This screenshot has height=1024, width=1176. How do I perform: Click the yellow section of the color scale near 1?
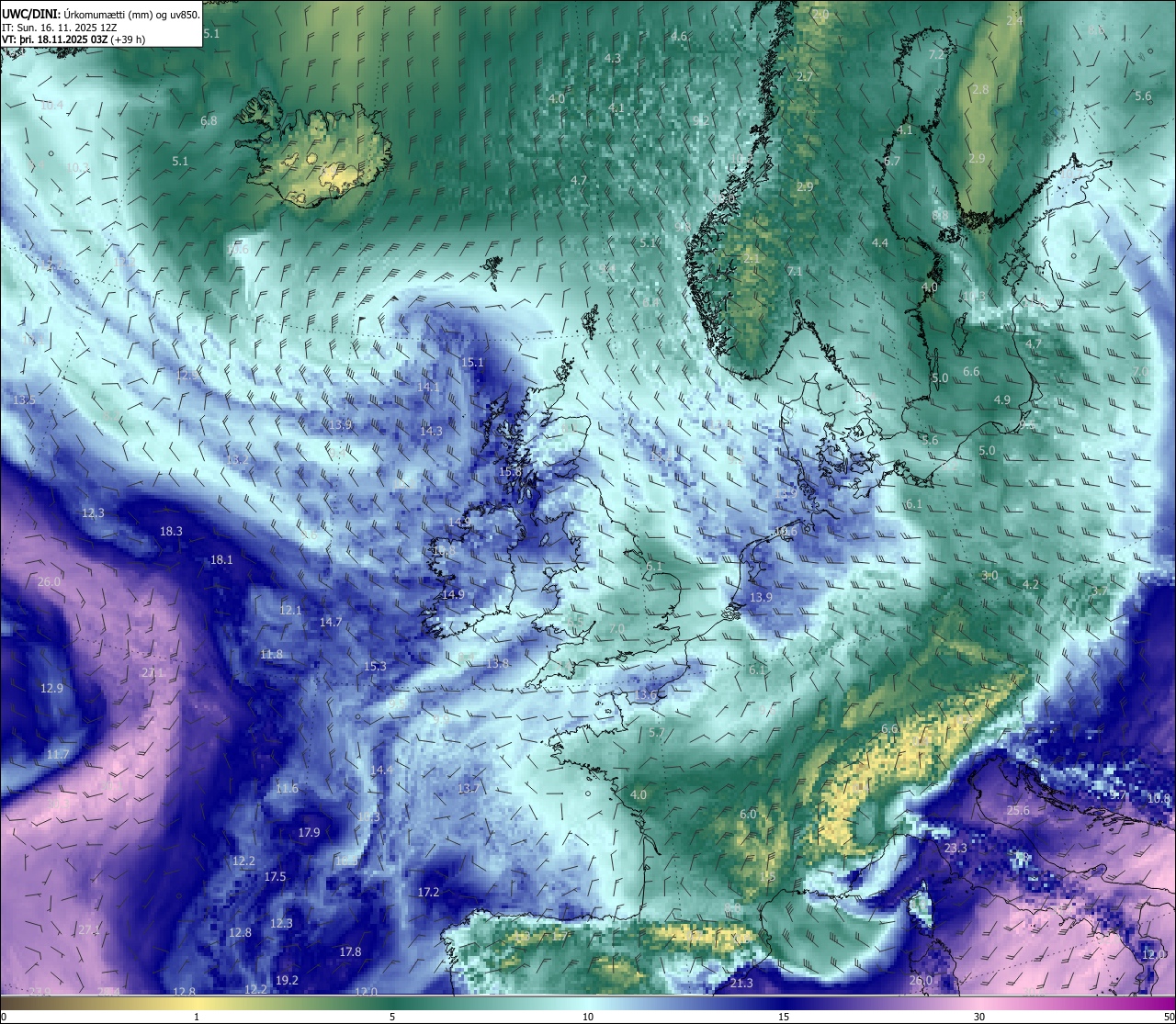pyautogui.click(x=197, y=1003)
